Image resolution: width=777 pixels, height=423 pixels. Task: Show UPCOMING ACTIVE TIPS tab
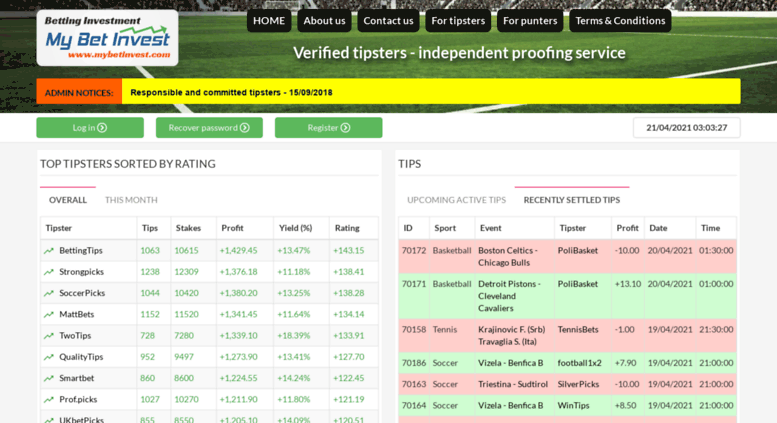456,200
